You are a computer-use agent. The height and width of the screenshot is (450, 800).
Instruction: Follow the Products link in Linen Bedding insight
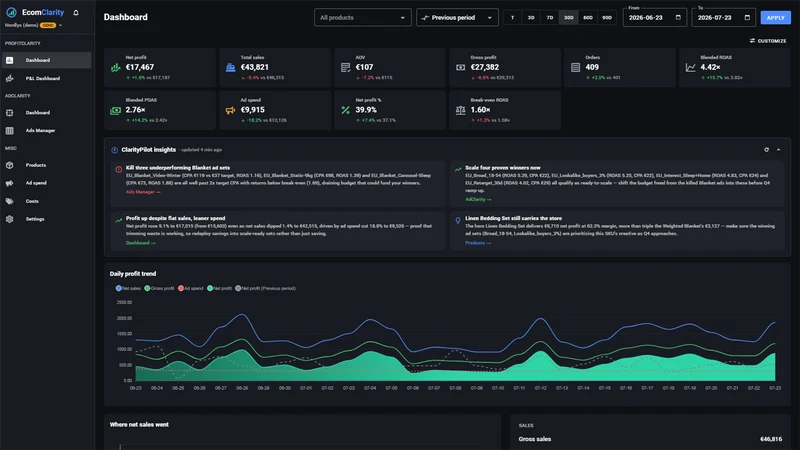[x=478, y=243]
